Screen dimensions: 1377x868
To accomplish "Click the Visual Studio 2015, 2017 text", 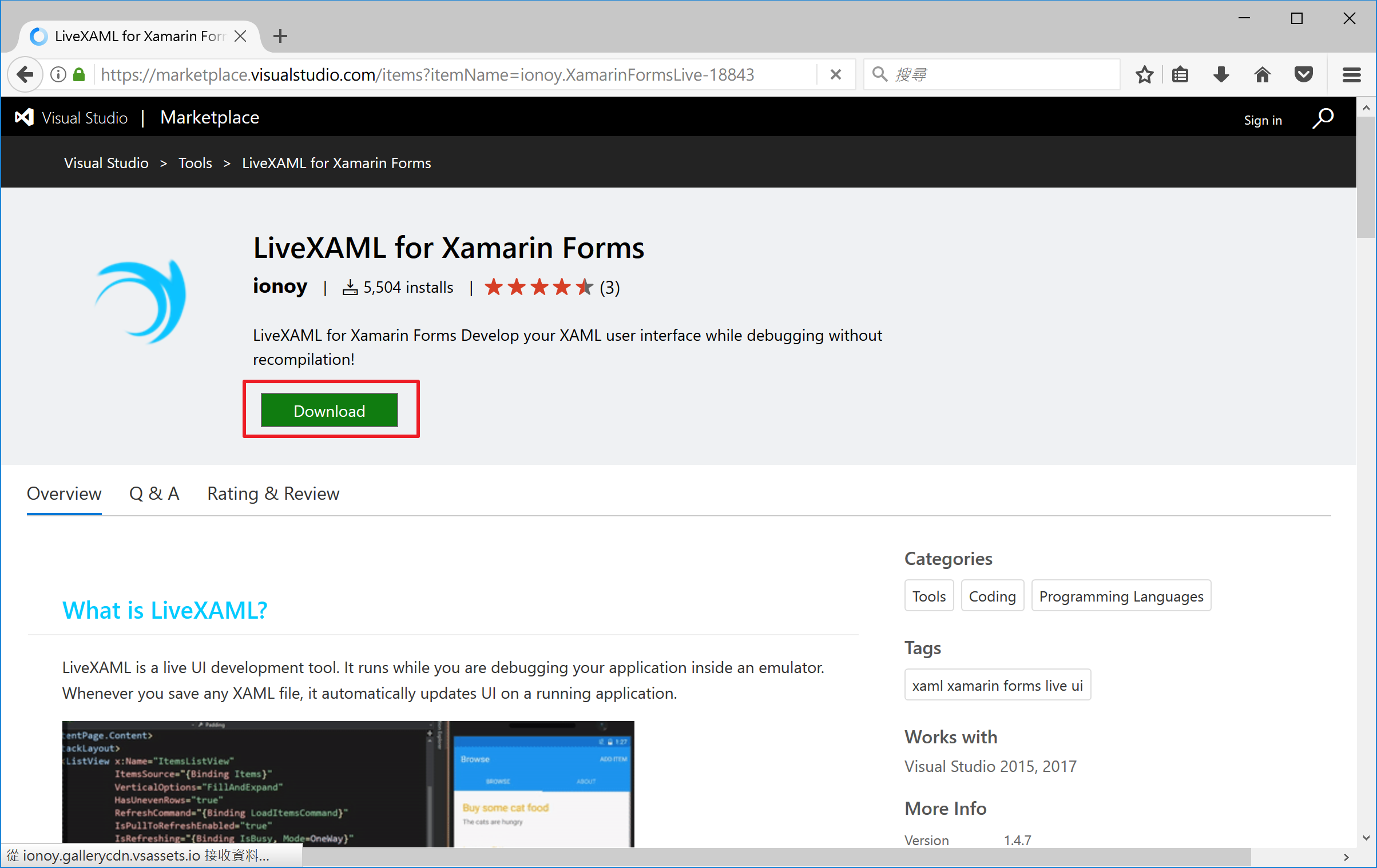I will (x=990, y=766).
